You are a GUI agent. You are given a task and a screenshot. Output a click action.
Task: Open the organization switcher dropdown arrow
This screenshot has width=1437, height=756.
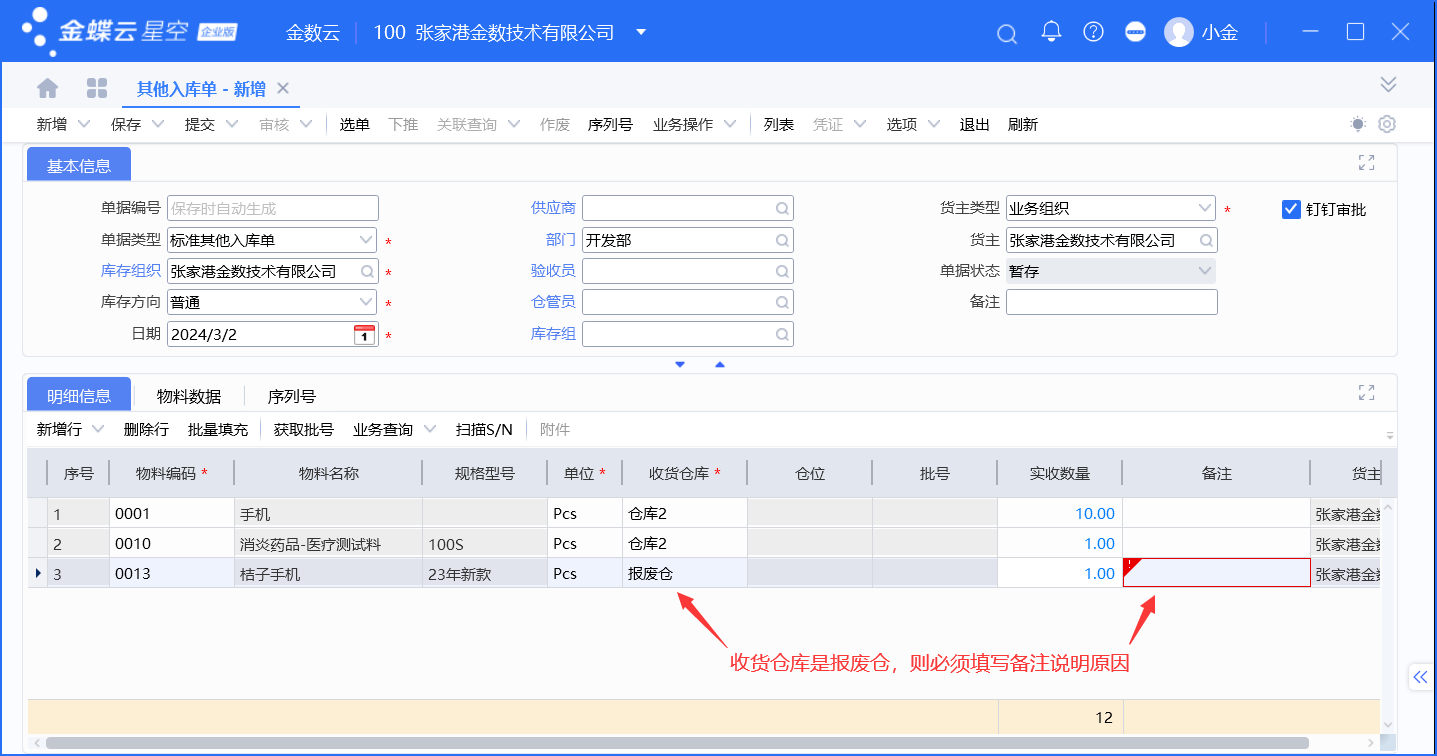[641, 32]
